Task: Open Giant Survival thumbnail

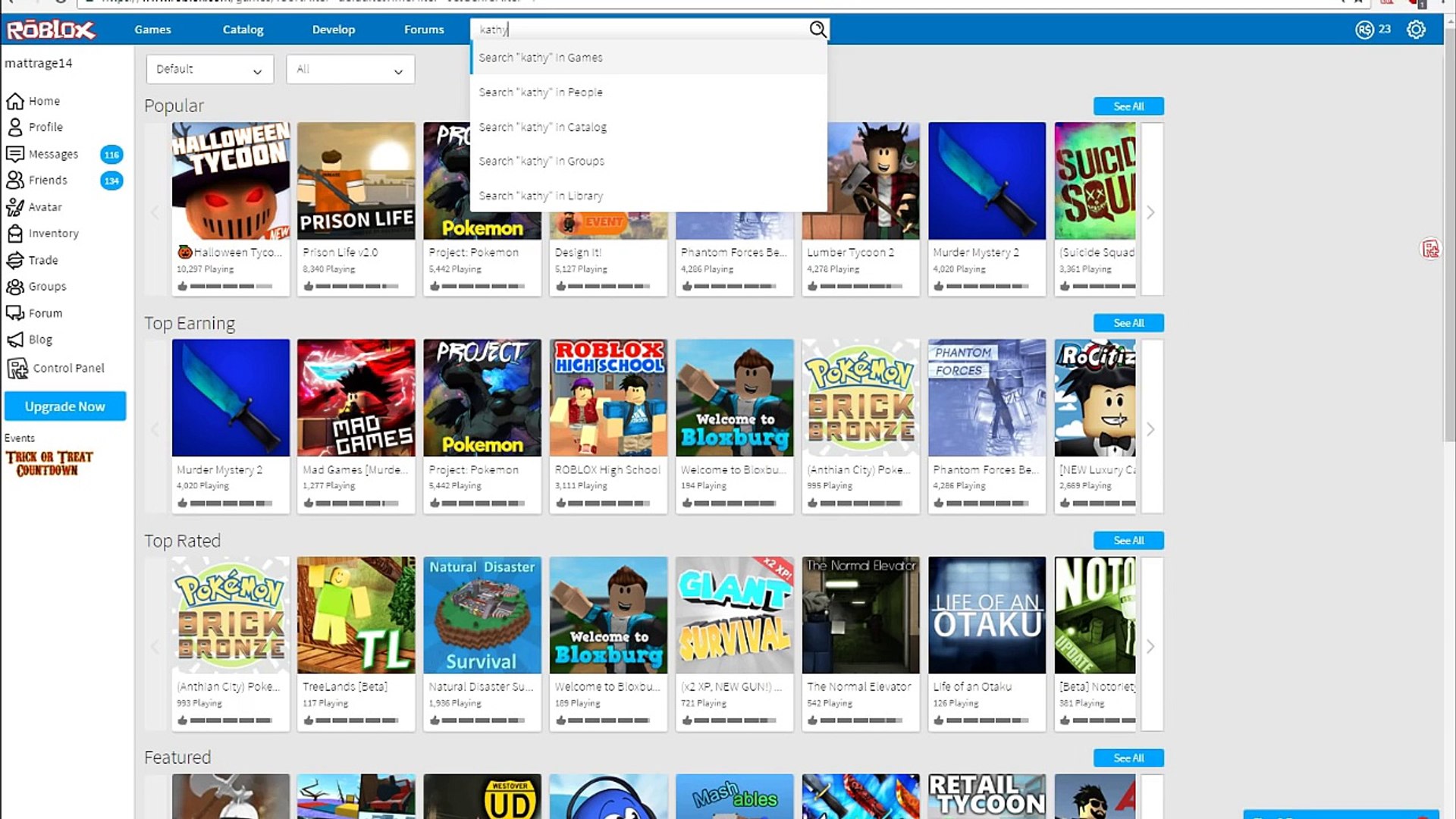Action: 734,616
